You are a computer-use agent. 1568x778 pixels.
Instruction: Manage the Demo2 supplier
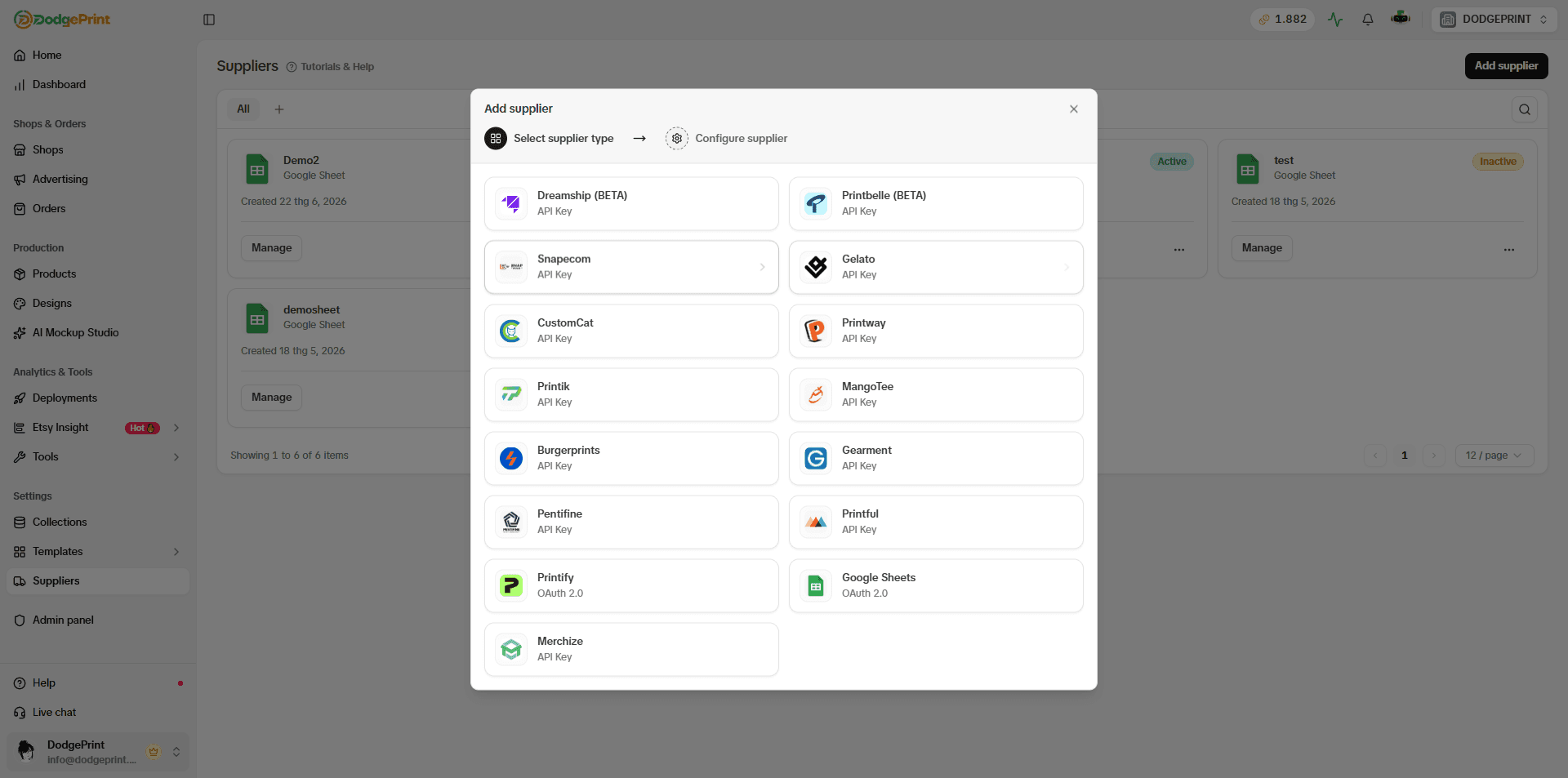[271, 248]
